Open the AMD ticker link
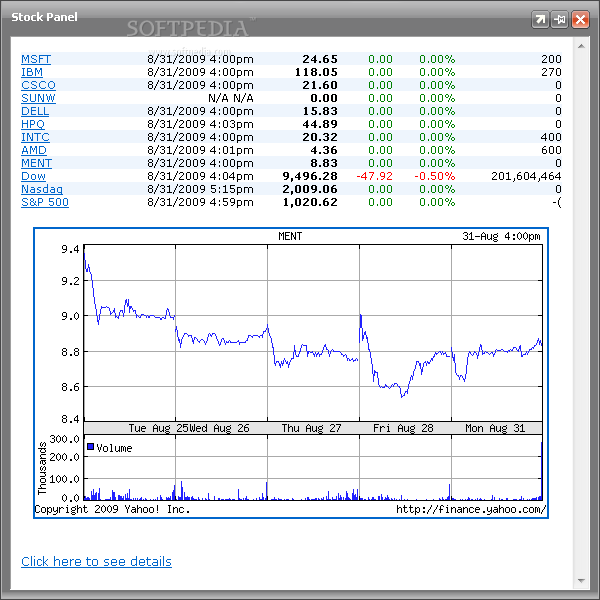 34,150
